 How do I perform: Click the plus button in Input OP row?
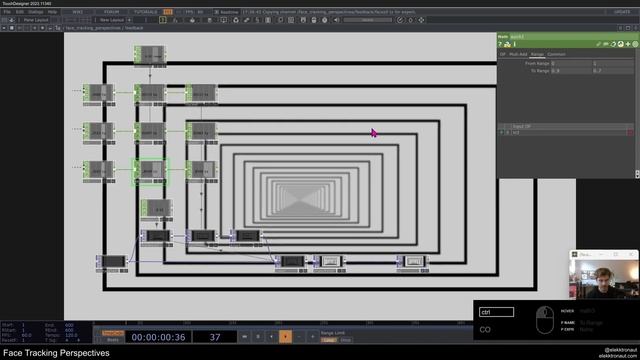(502, 133)
